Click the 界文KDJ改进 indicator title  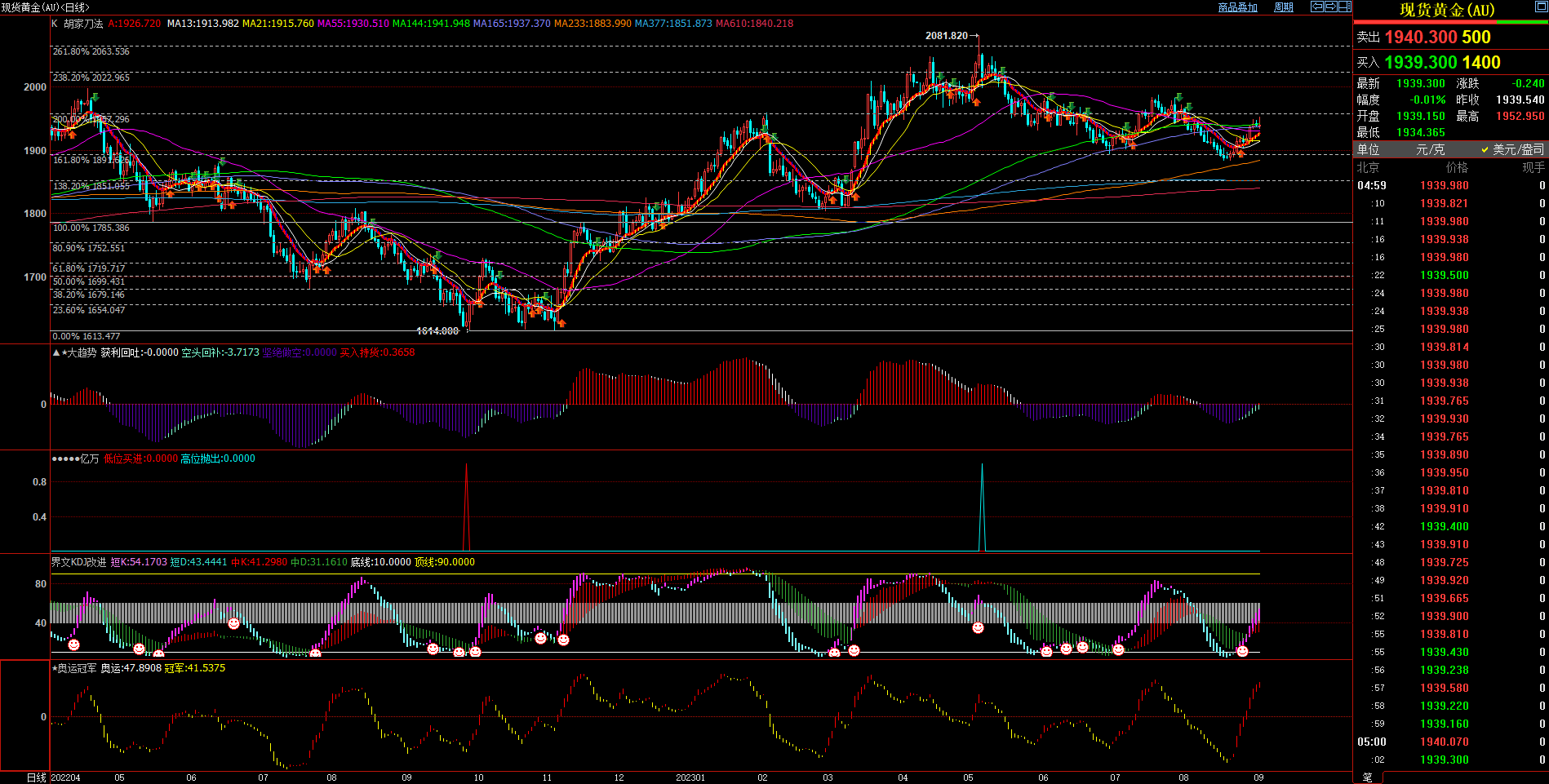(x=78, y=562)
